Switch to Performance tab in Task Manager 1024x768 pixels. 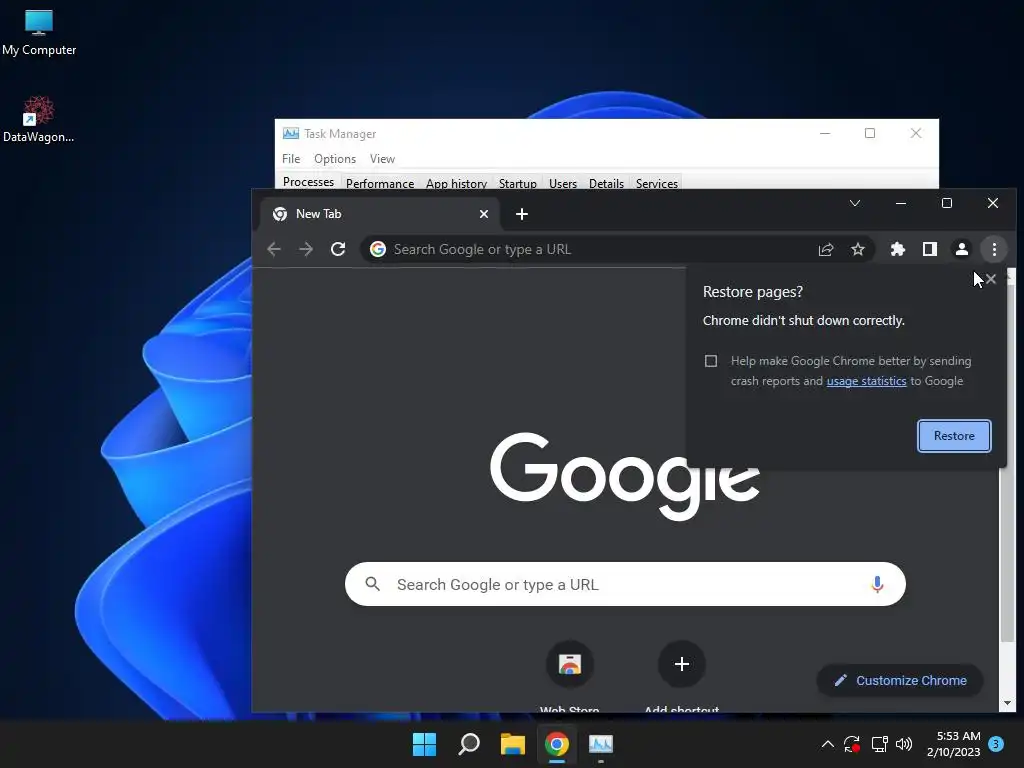(380, 183)
